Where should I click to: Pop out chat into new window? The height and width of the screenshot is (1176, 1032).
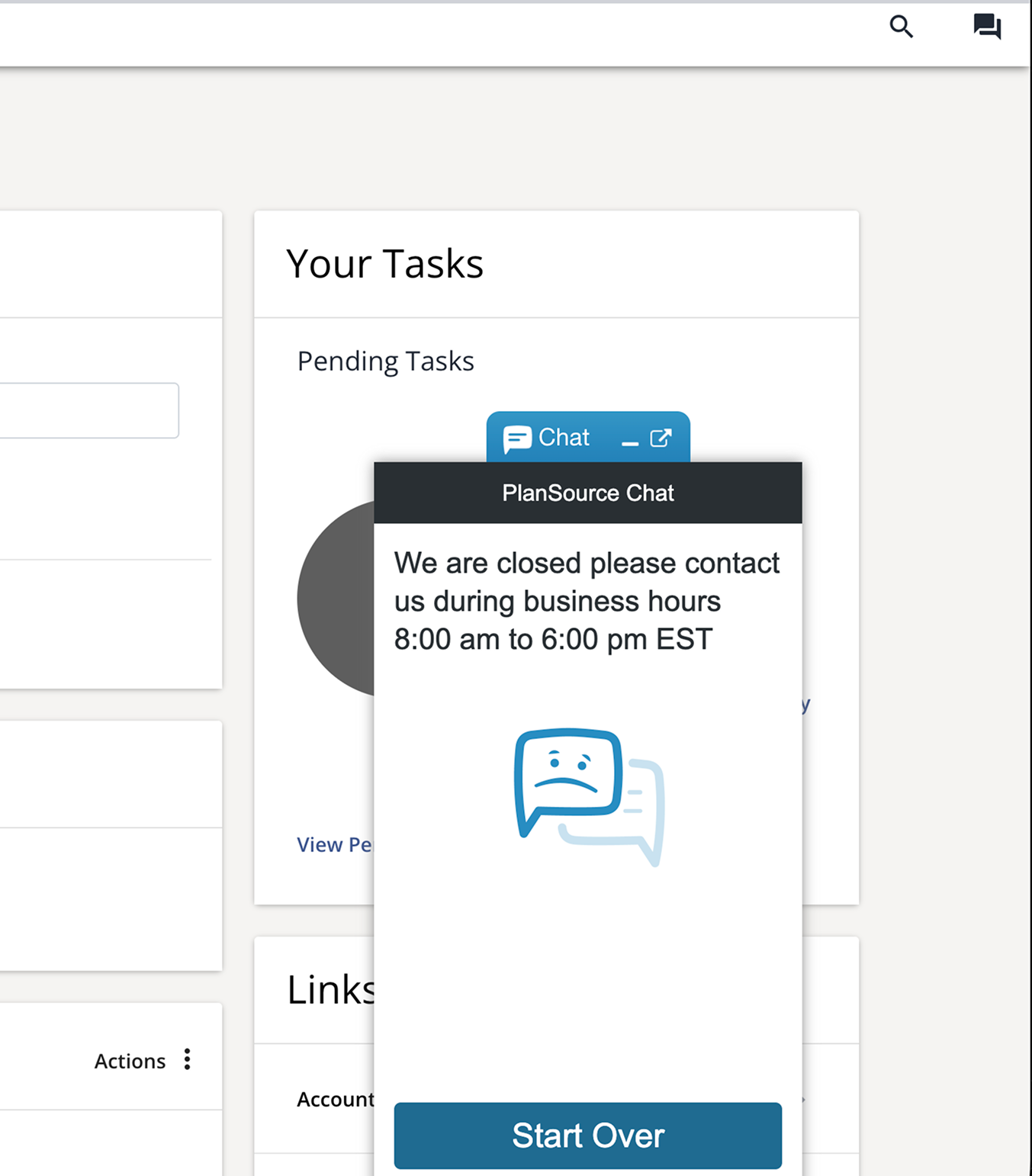661,438
